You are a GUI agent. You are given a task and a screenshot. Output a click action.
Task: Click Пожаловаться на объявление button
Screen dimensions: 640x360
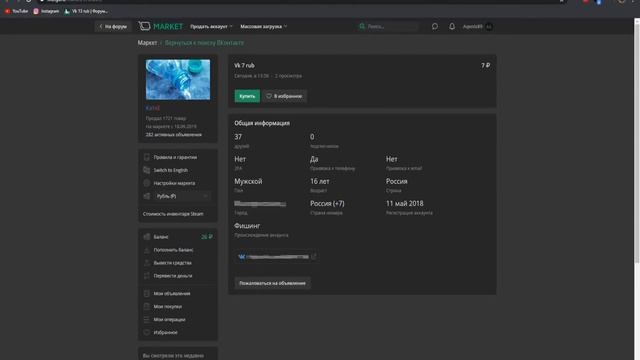point(272,283)
